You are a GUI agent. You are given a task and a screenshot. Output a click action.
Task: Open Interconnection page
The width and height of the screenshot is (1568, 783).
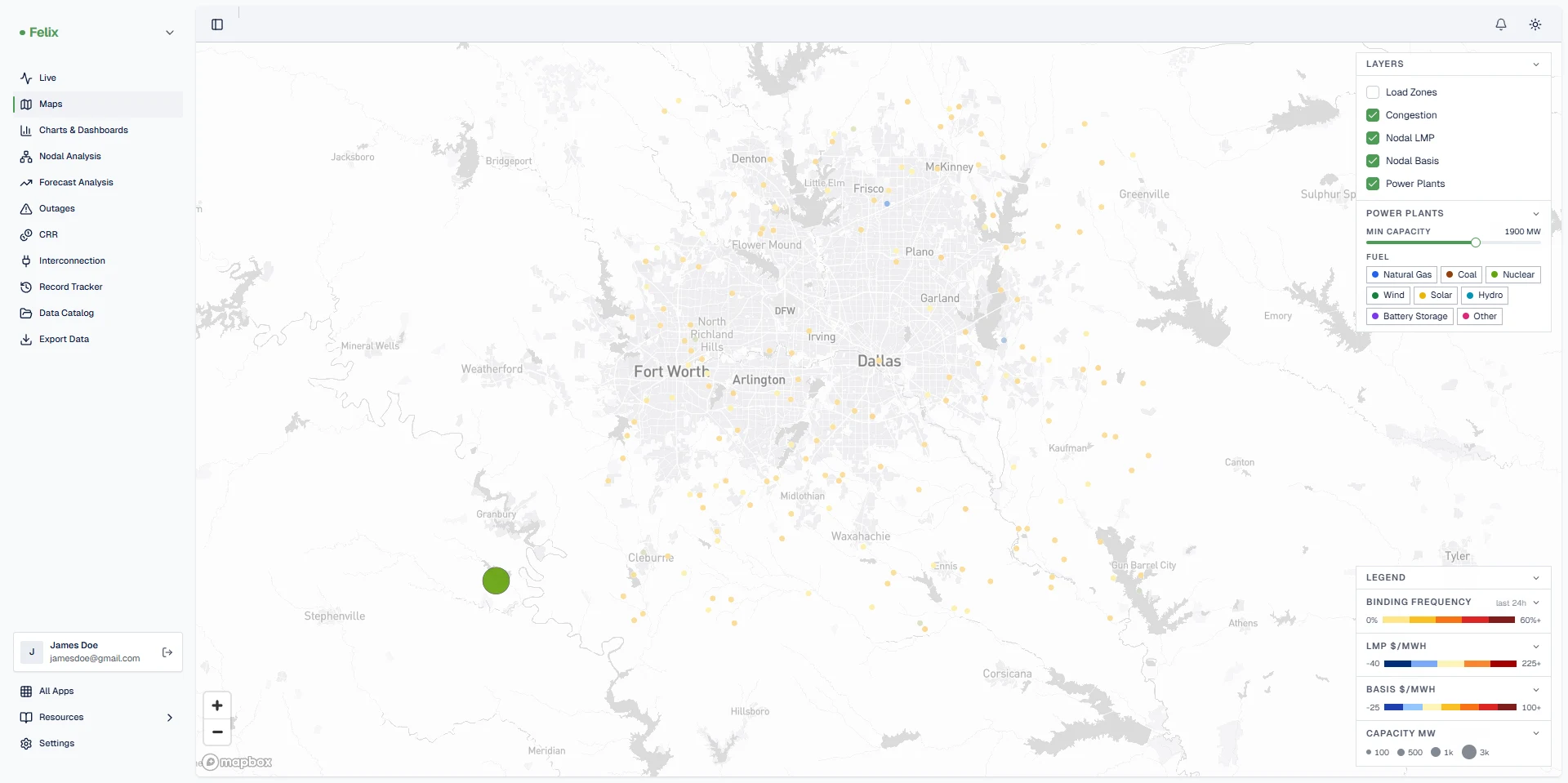98,261
